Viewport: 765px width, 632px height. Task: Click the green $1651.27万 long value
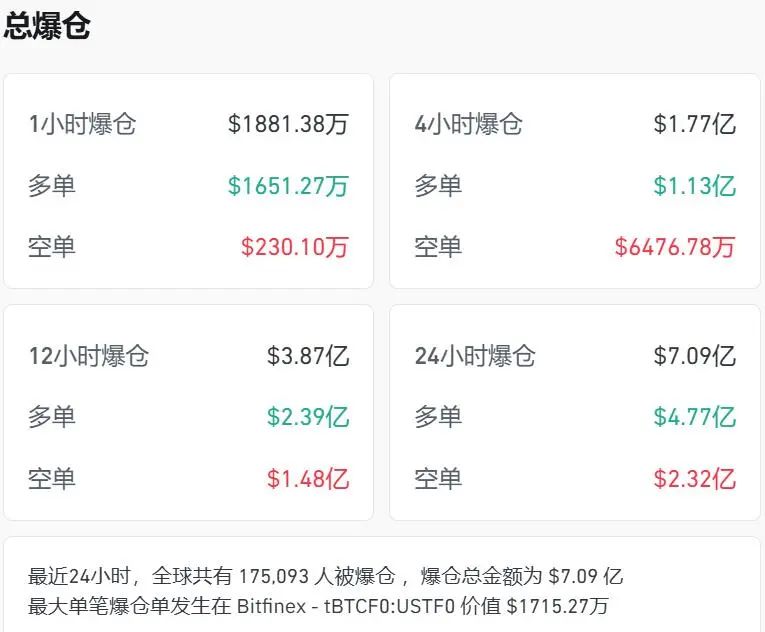(x=288, y=186)
